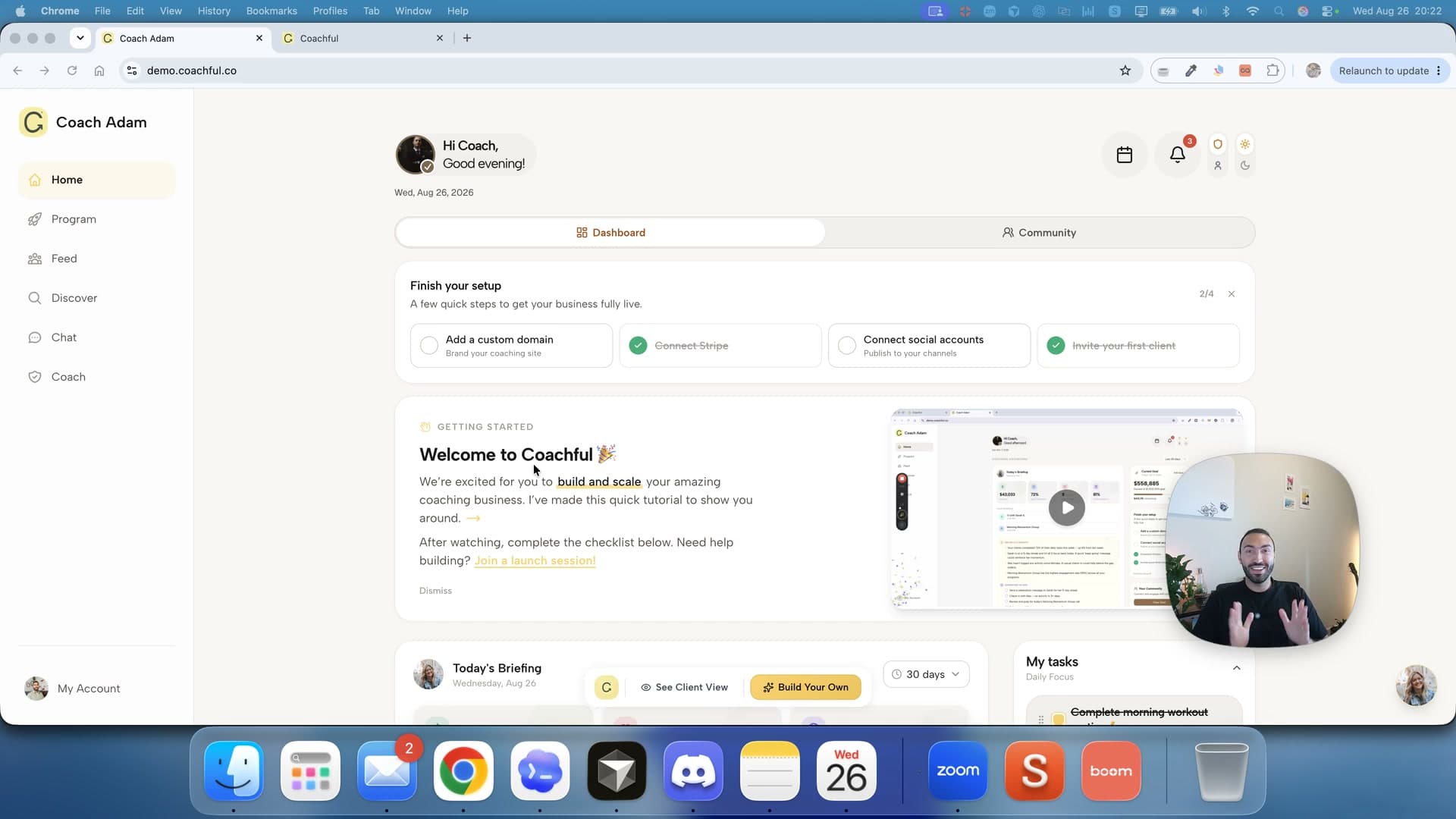This screenshot has width=1456, height=819.
Task: Open the Bookmarks menu in menu bar
Action: (x=271, y=11)
